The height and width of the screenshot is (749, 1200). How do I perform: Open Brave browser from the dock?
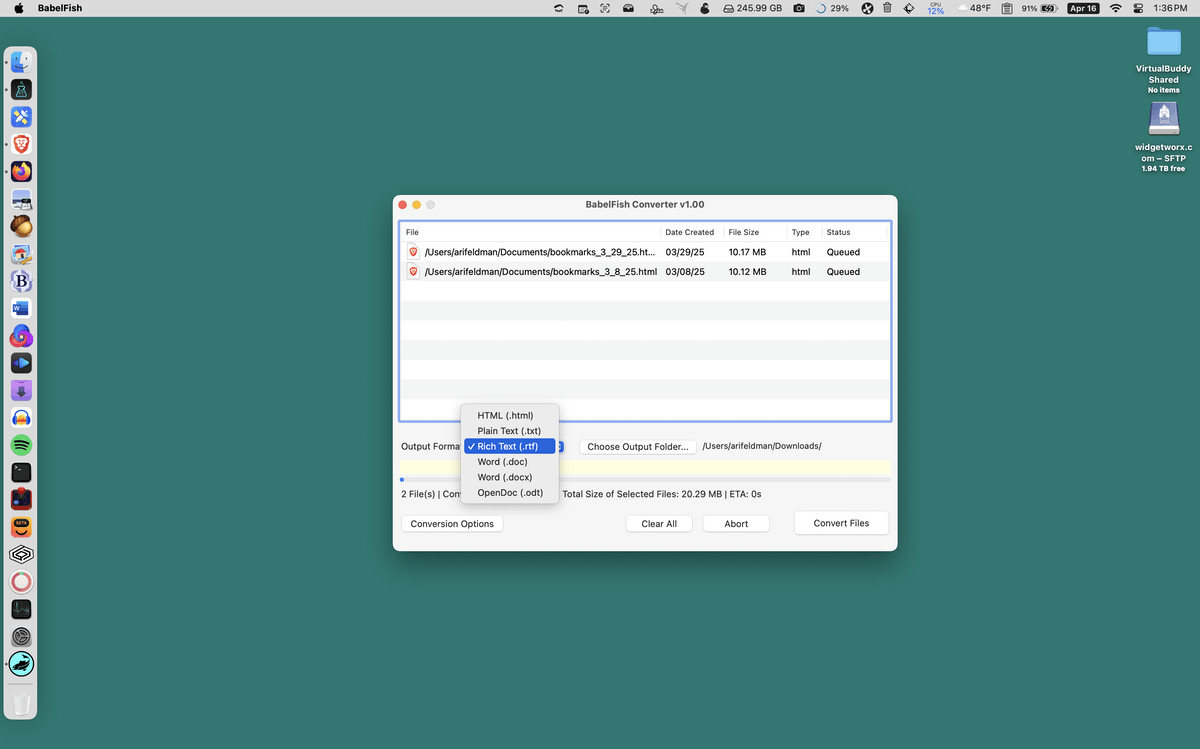click(x=21, y=144)
